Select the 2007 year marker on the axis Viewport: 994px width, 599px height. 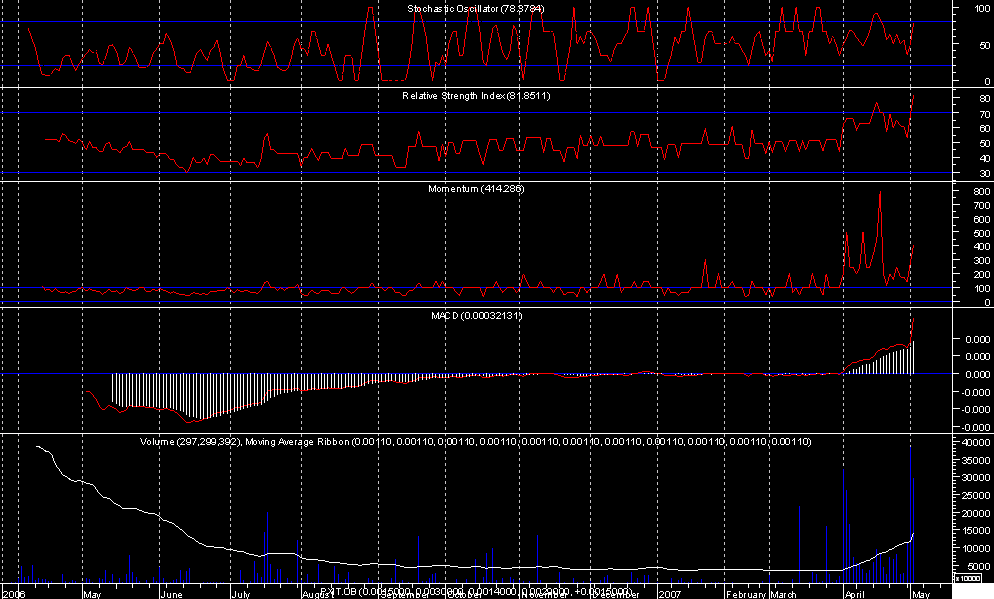[669, 593]
